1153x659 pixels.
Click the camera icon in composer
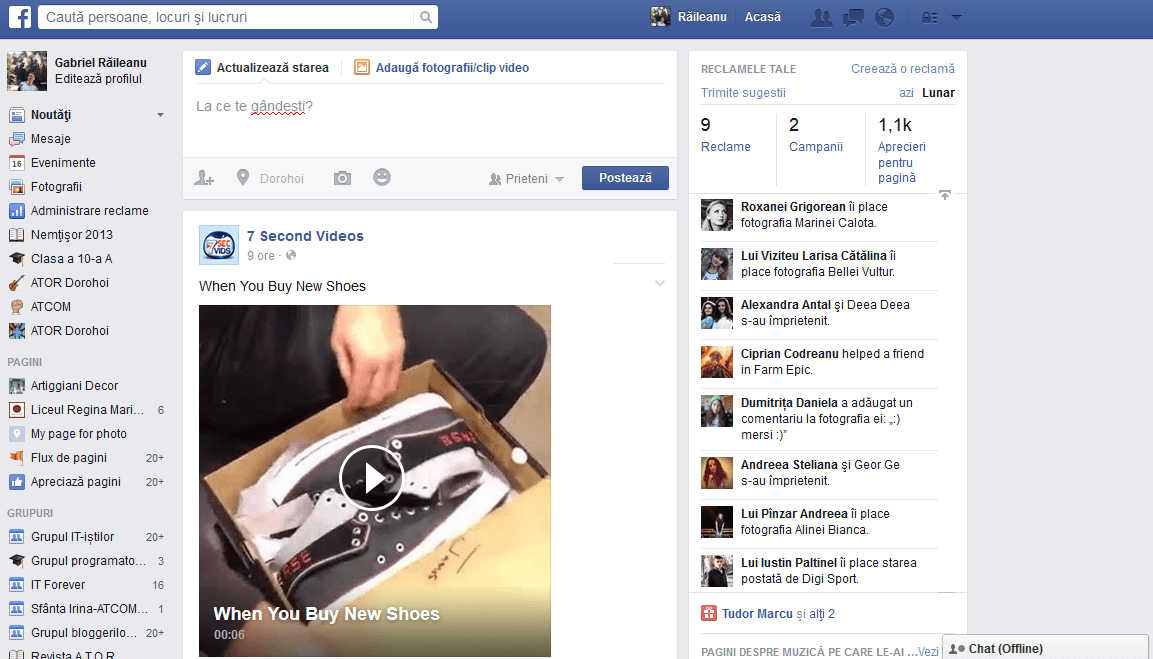pos(342,178)
